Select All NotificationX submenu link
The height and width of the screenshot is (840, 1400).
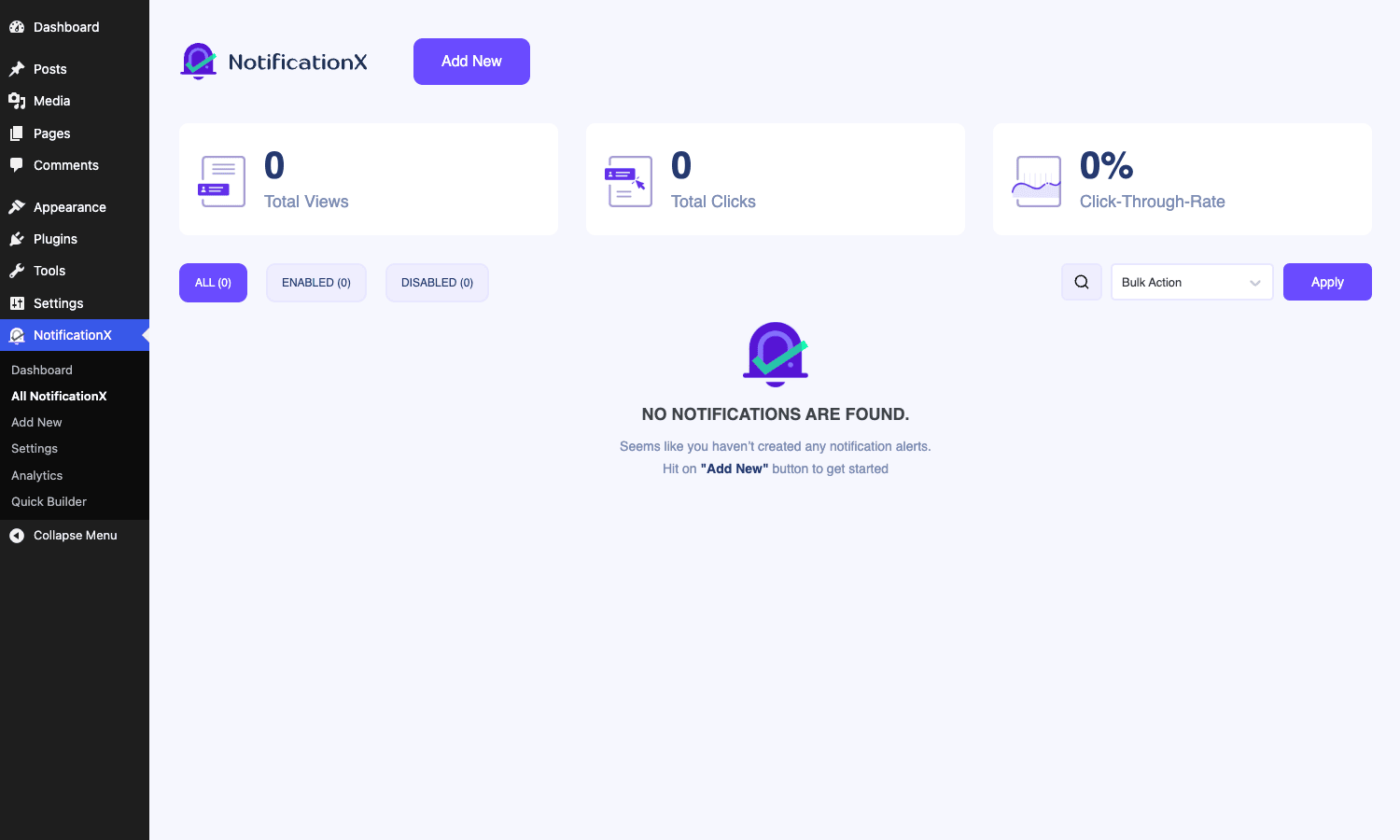[59, 397]
